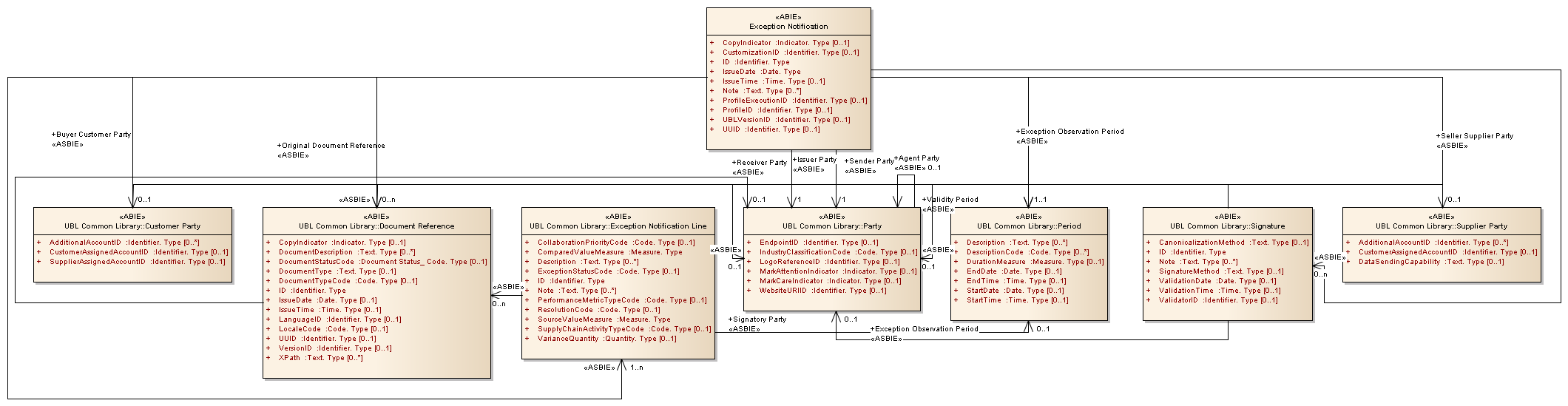Click the Supplier Party class header
Viewport: 1568px width, 406px height.
1442,226
